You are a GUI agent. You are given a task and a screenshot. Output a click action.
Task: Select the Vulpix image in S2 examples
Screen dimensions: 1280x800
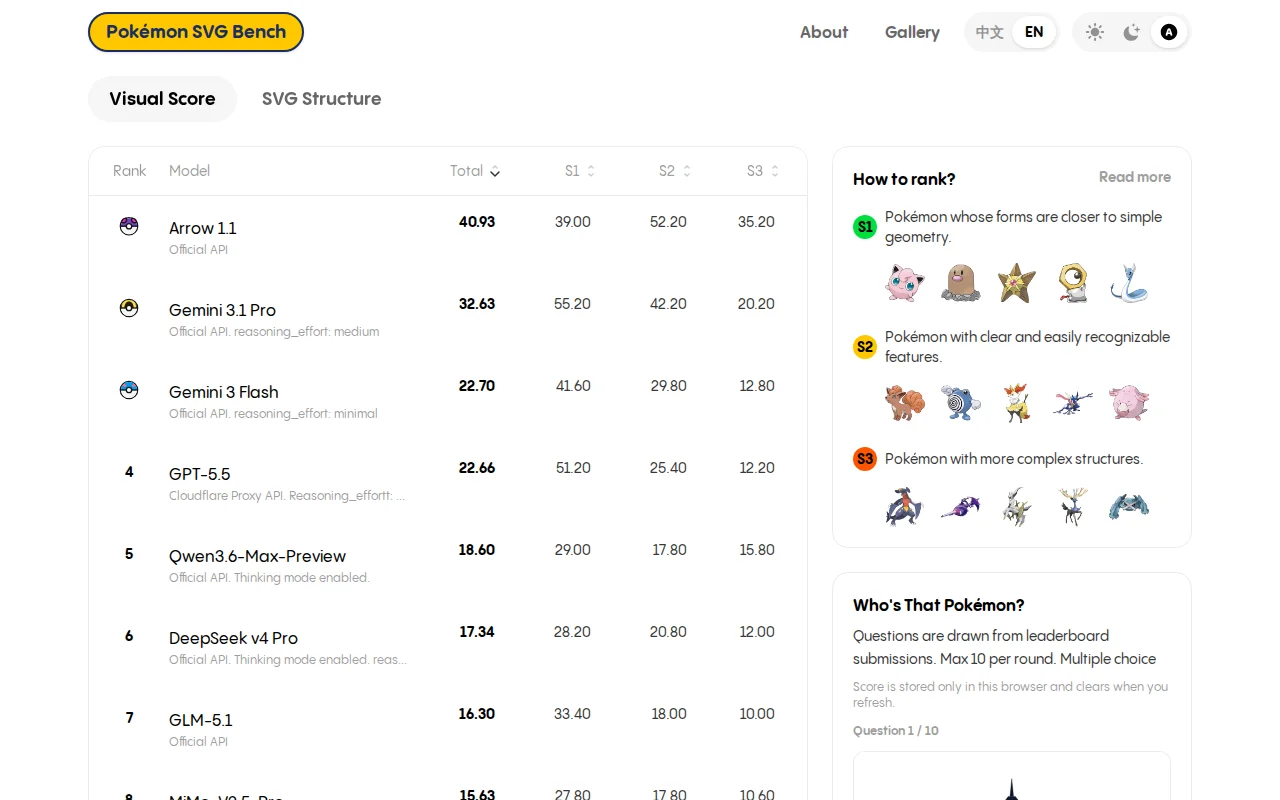pyautogui.click(x=905, y=403)
